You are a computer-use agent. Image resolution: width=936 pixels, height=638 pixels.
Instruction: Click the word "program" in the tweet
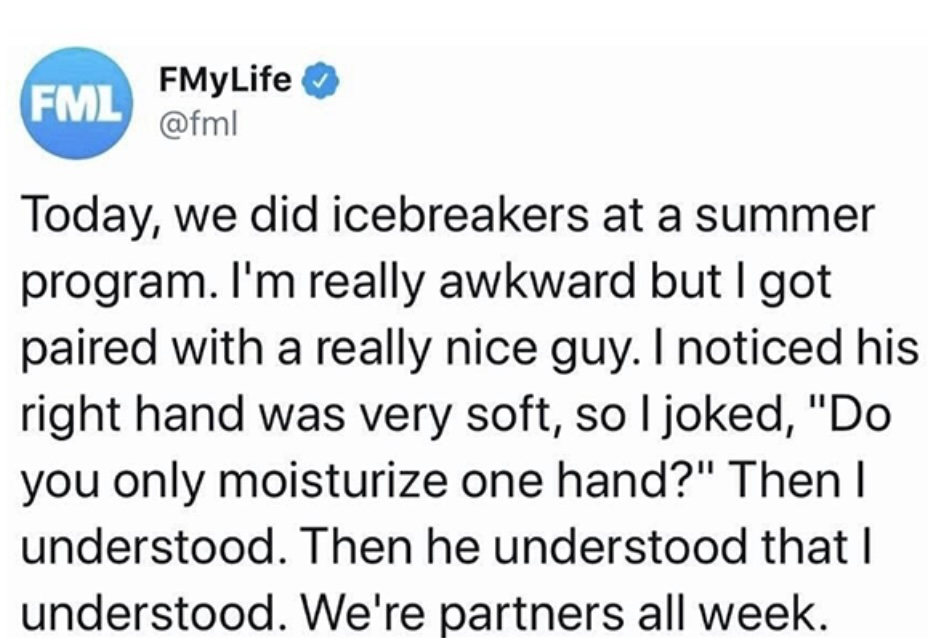click(107, 284)
